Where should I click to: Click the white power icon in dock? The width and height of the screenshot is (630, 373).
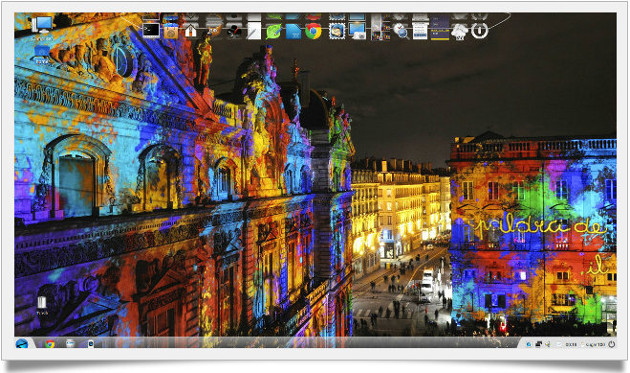coord(479,31)
